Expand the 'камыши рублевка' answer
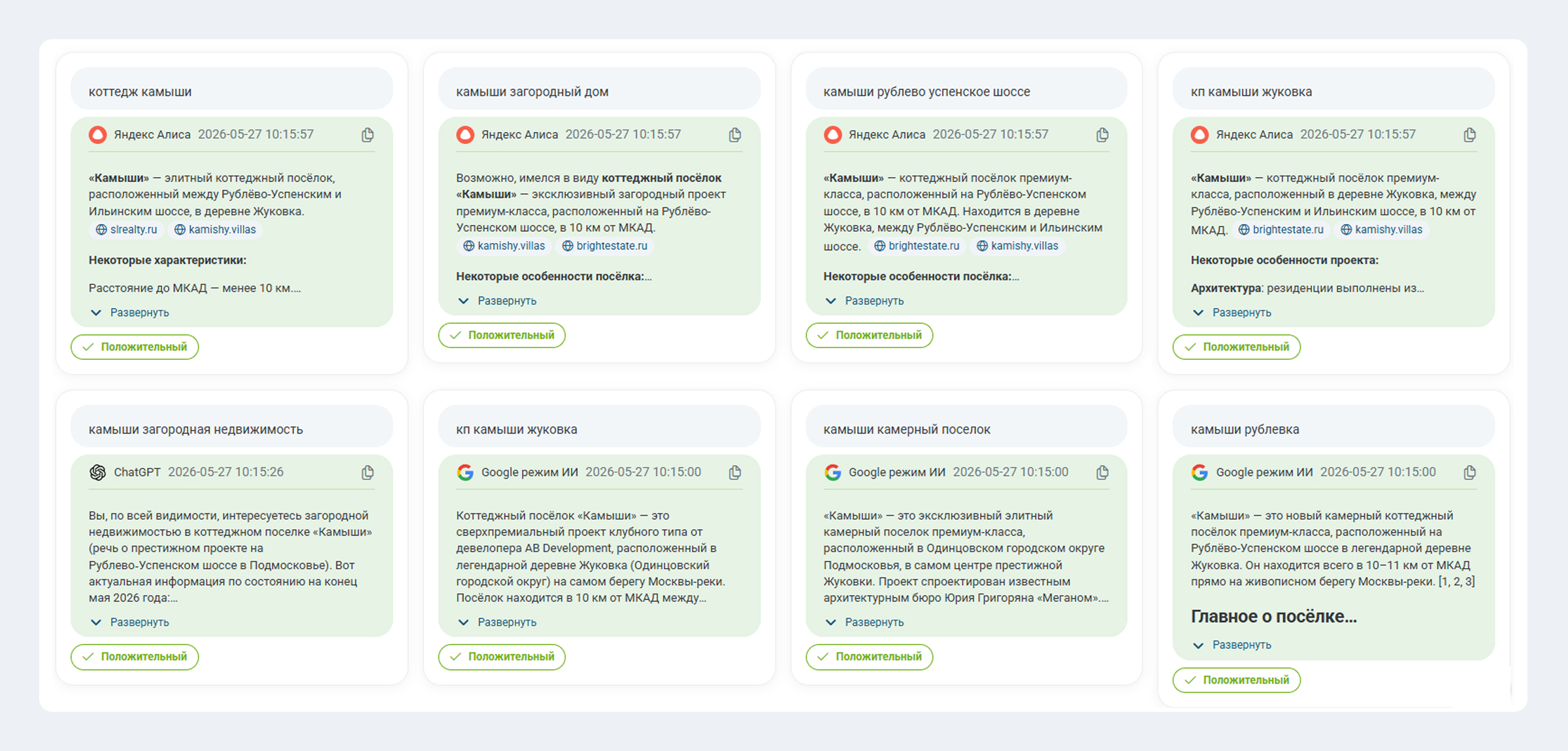 (1232, 645)
